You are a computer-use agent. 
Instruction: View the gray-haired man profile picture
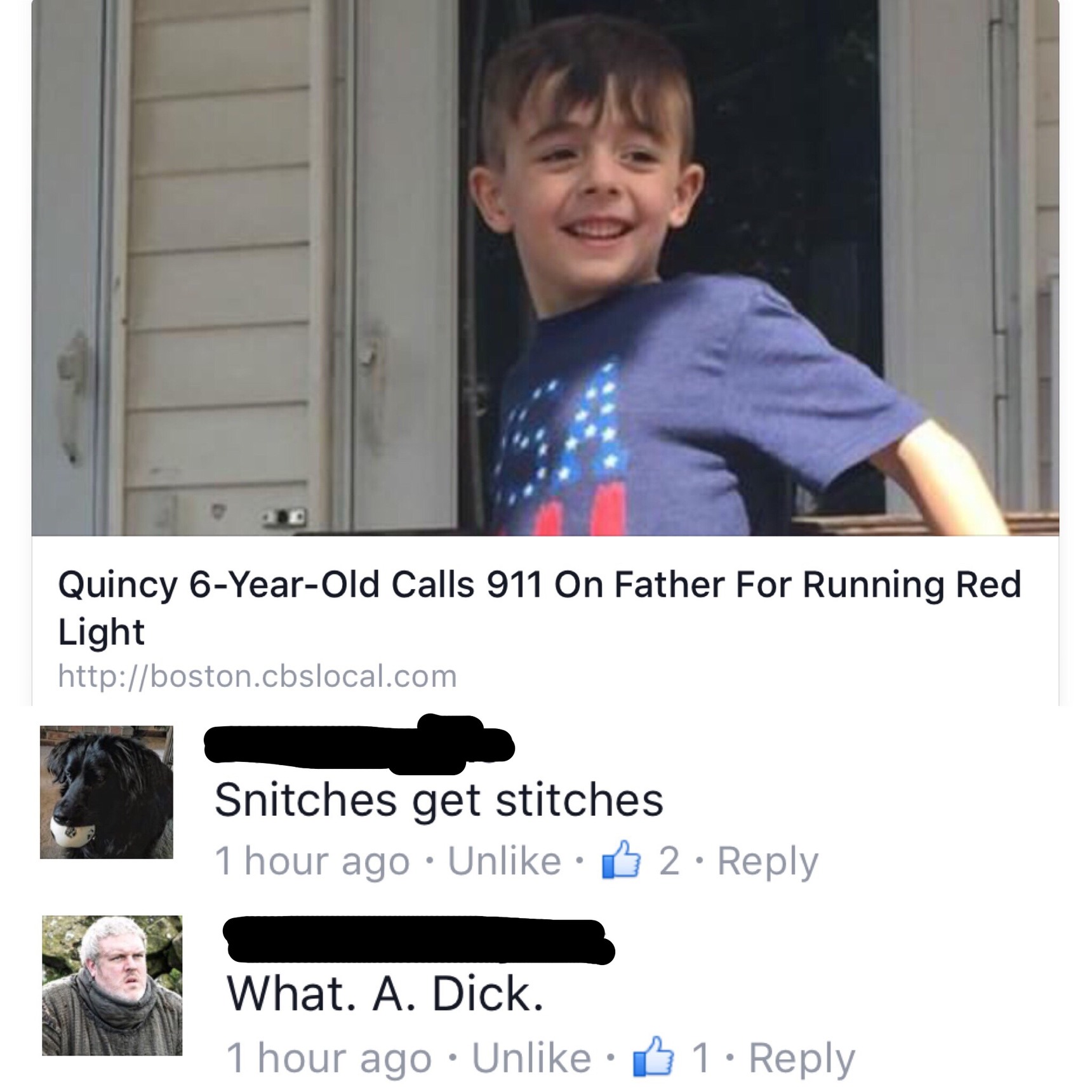(x=112, y=985)
